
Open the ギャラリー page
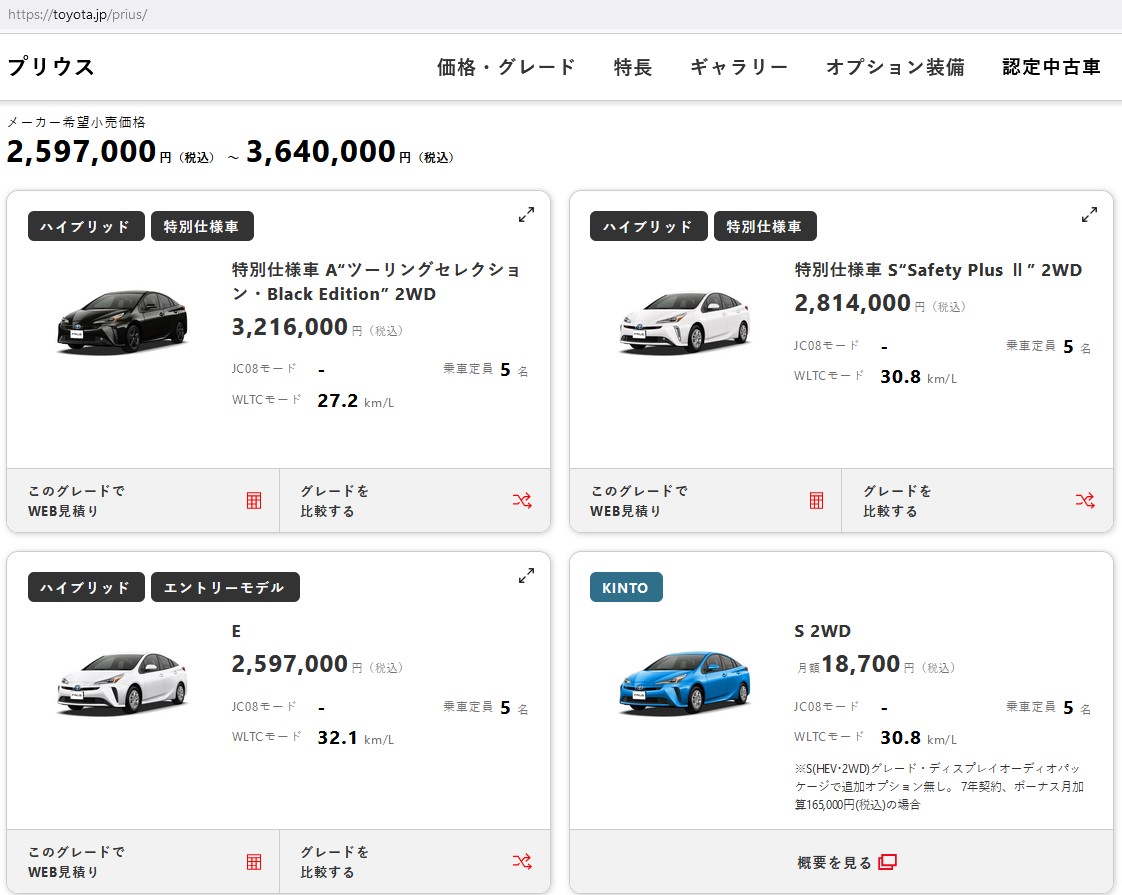pos(739,67)
